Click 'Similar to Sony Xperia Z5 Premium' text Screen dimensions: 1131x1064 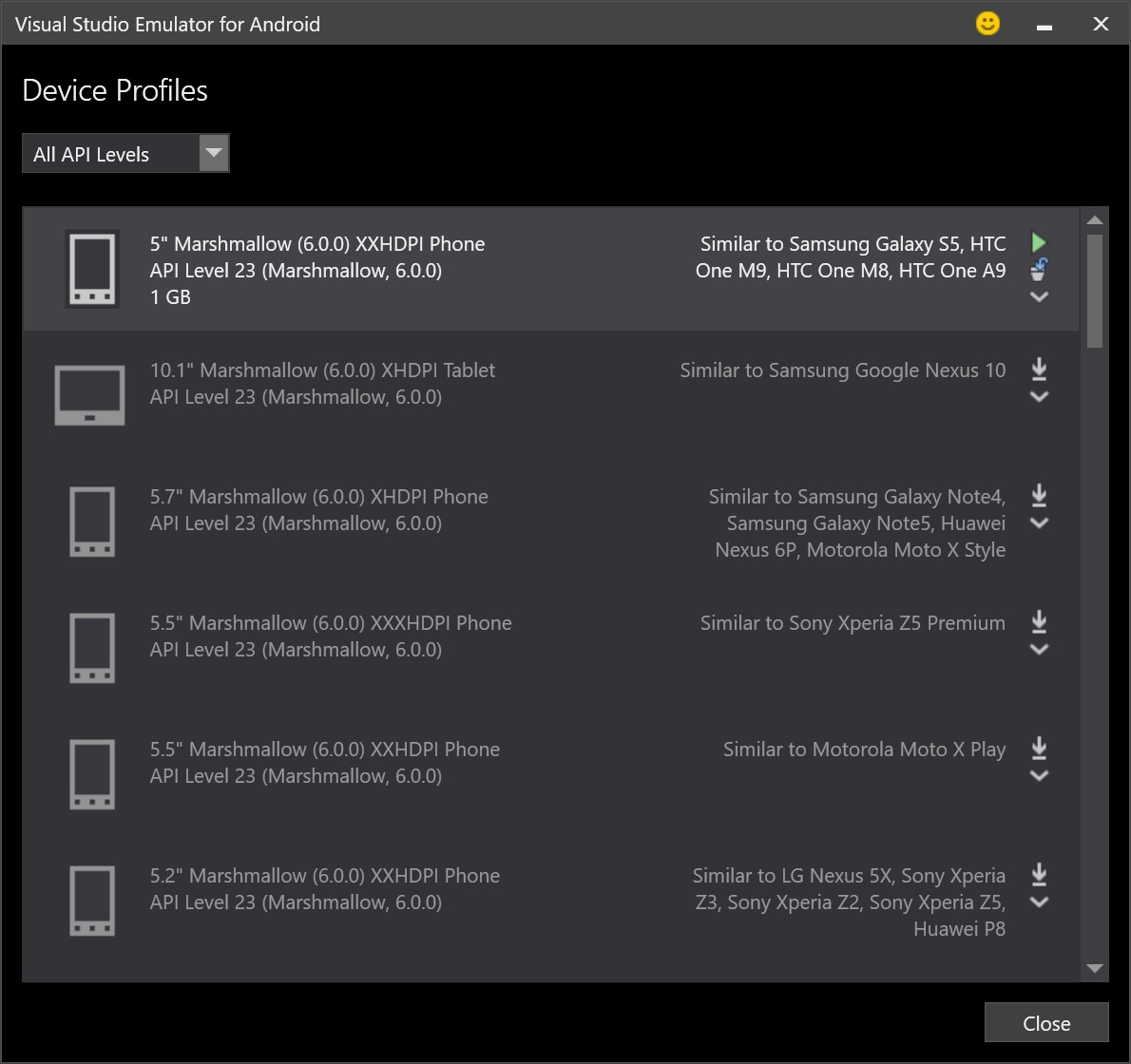(x=853, y=623)
